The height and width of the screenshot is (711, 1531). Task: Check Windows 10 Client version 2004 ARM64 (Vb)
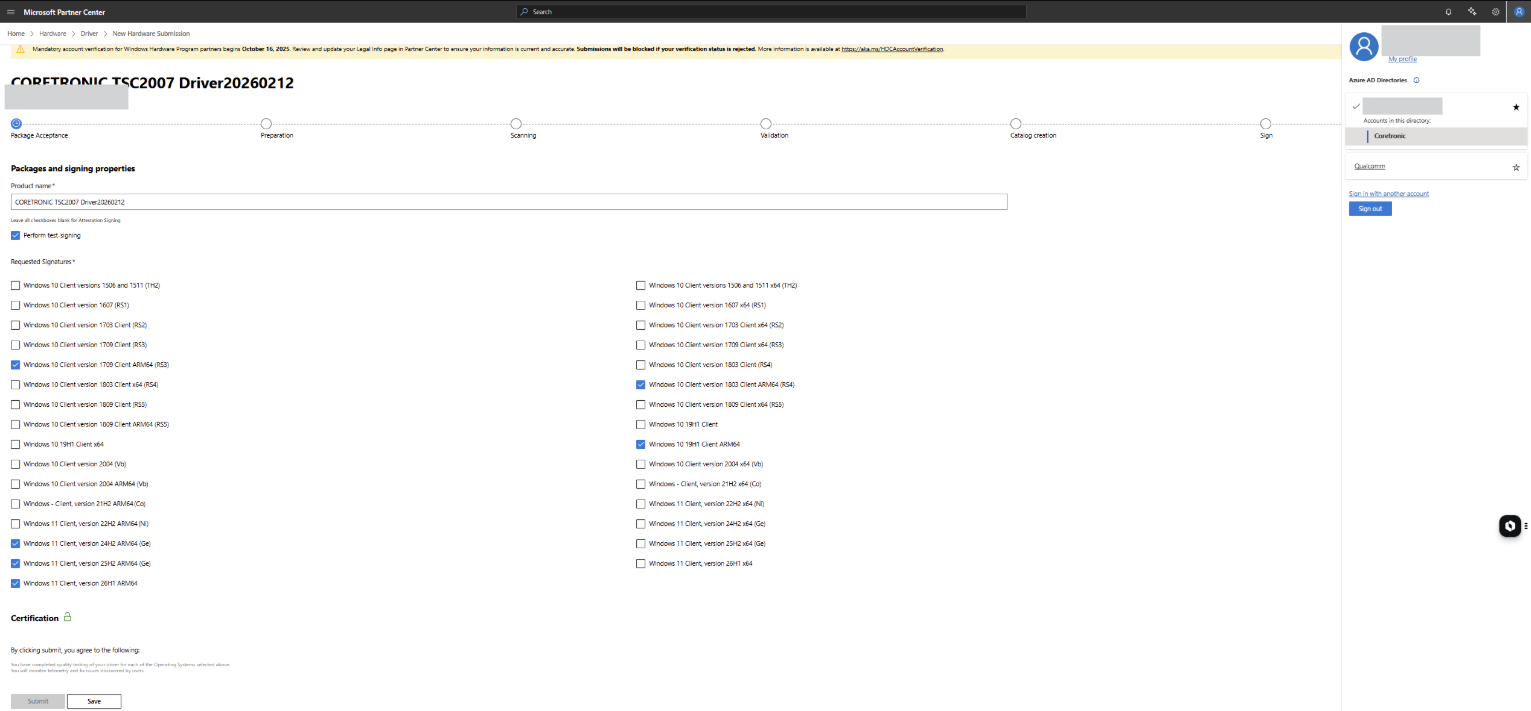coord(15,484)
